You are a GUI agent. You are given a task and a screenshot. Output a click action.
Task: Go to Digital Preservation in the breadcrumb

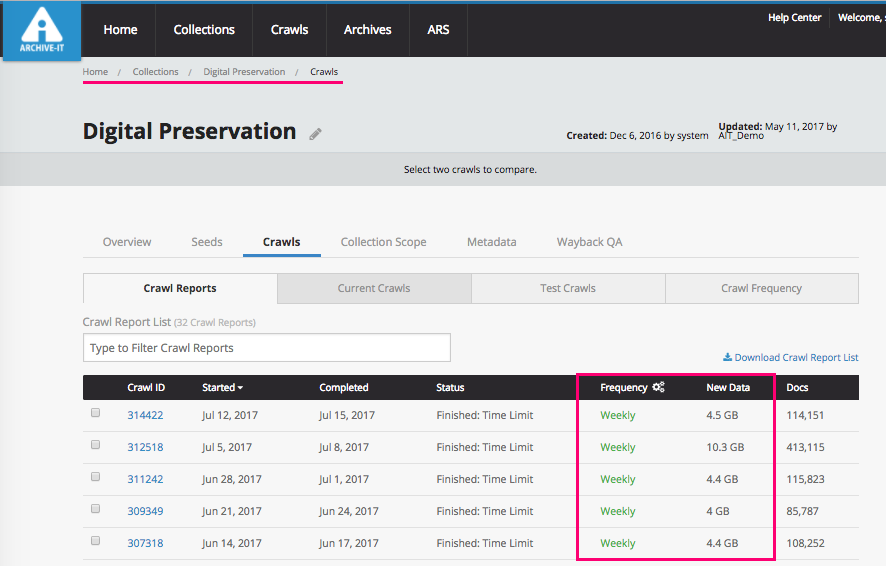pos(244,72)
